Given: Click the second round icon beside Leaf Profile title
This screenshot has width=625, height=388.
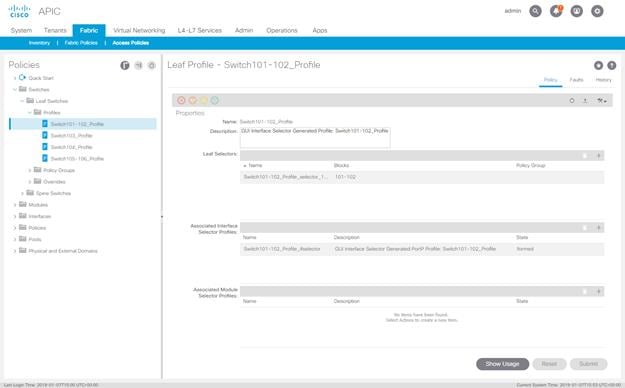Looking at the screenshot, I should [611, 65].
